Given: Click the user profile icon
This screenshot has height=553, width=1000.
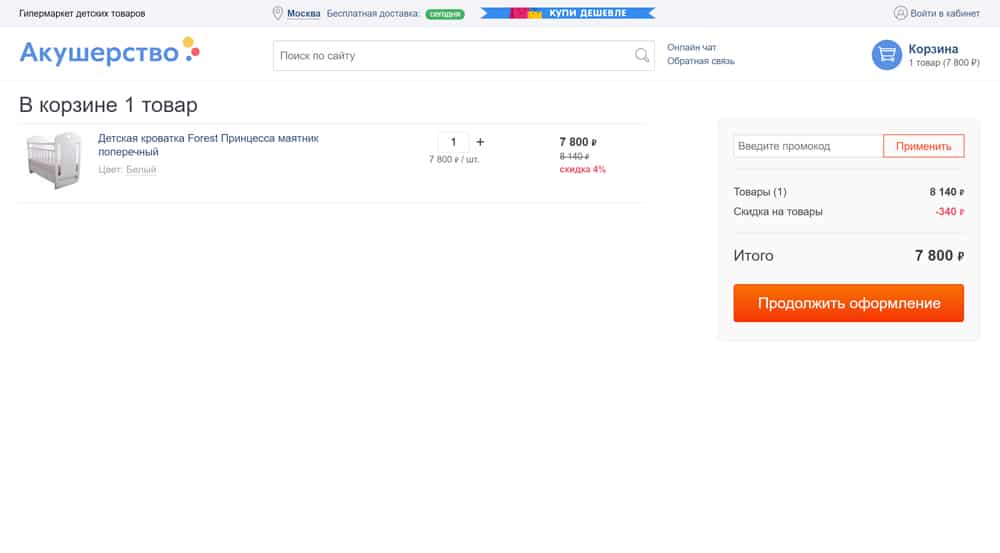Looking at the screenshot, I should pyautogui.click(x=900, y=13).
